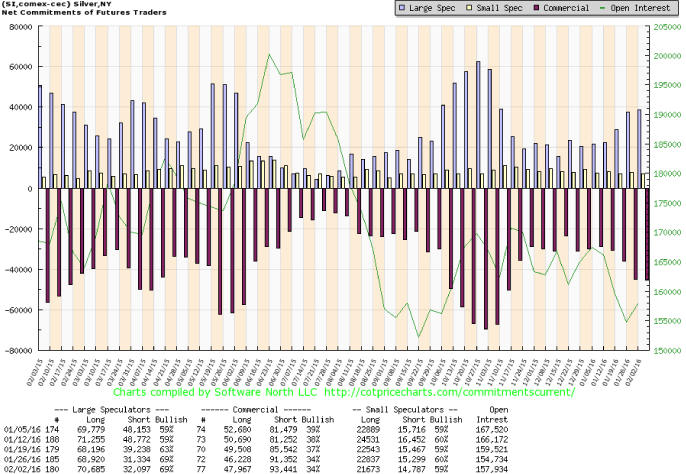The image size is (686, 474).
Task: Select the 205000 label on right axis
Action: point(667,27)
